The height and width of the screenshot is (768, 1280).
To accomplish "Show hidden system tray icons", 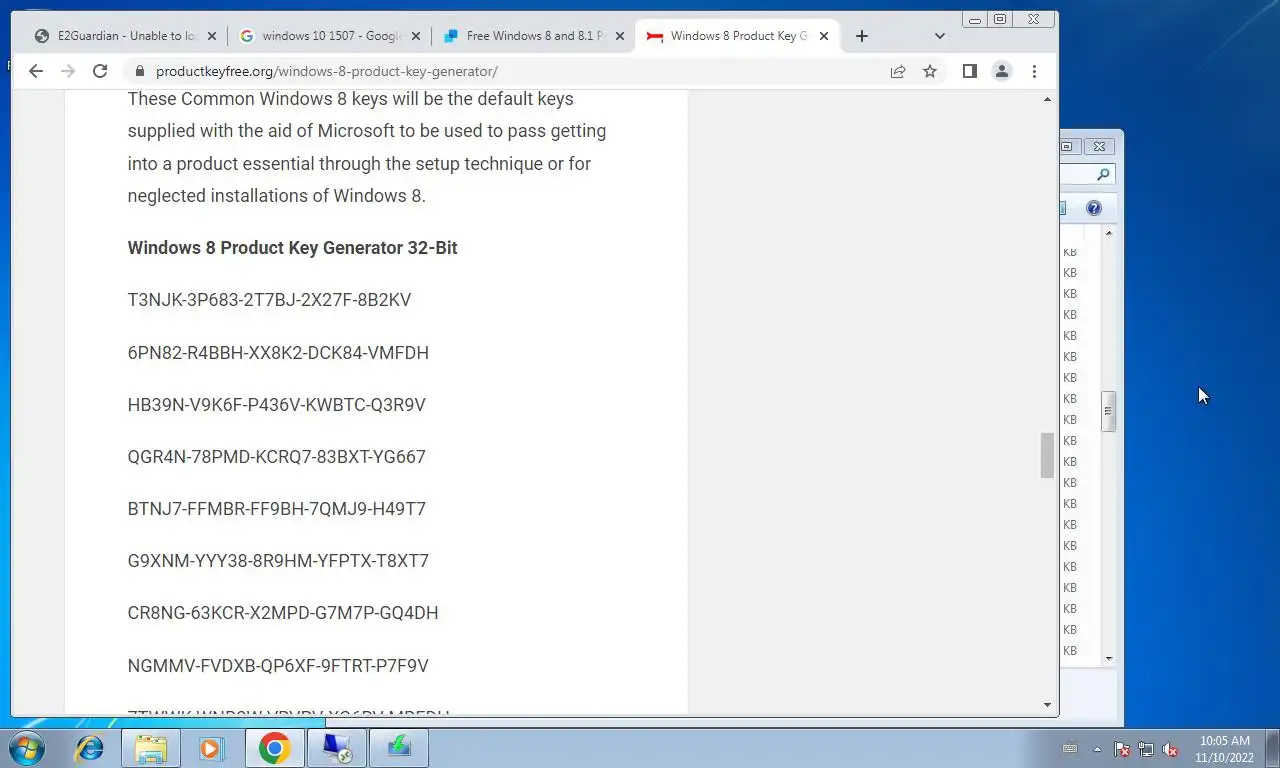I will click(1097, 749).
